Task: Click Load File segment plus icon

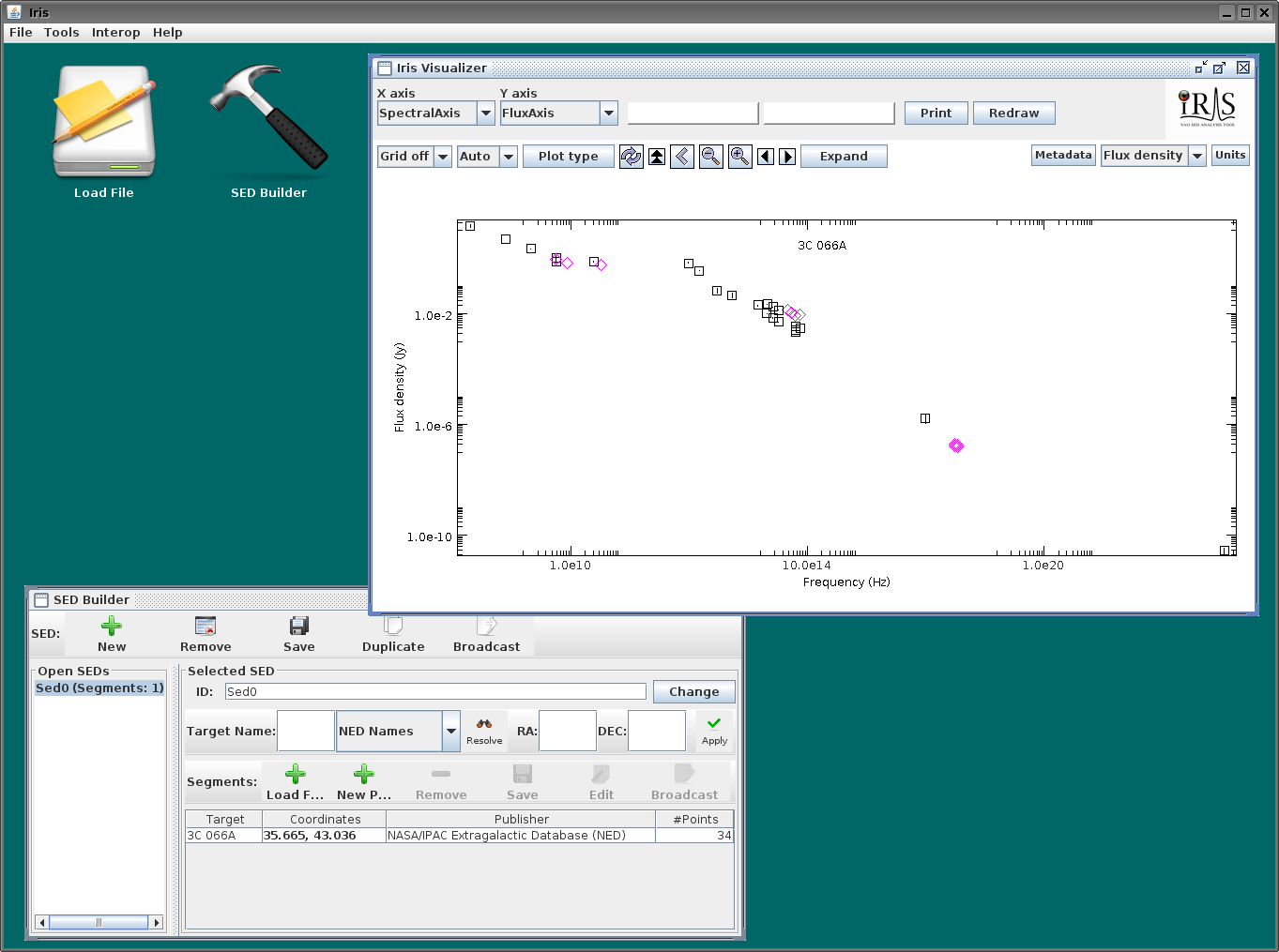Action: [x=296, y=774]
